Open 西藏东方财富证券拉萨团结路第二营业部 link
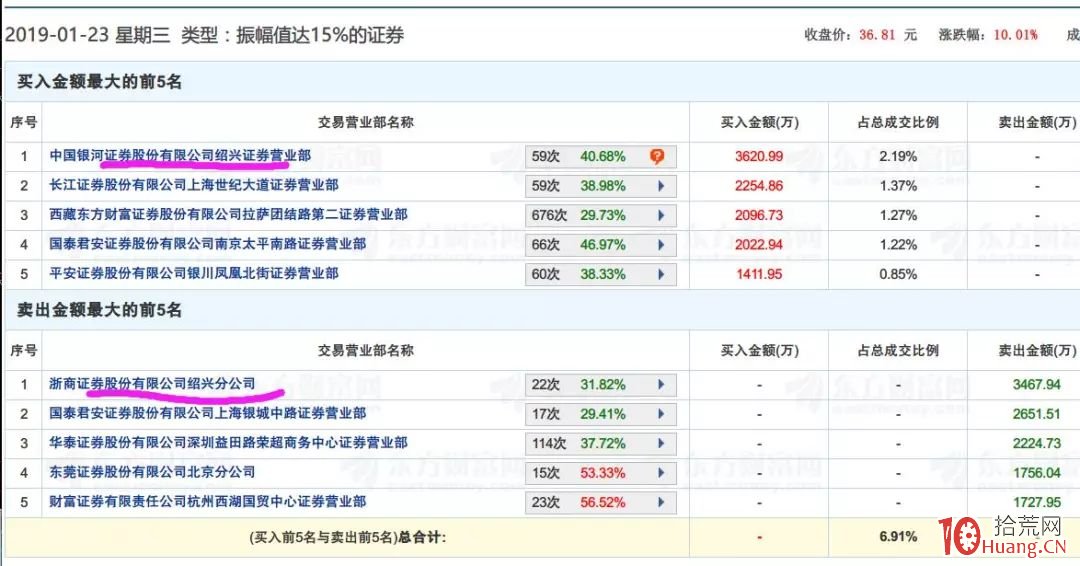The image size is (1080, 566). (x=228, y=215)
